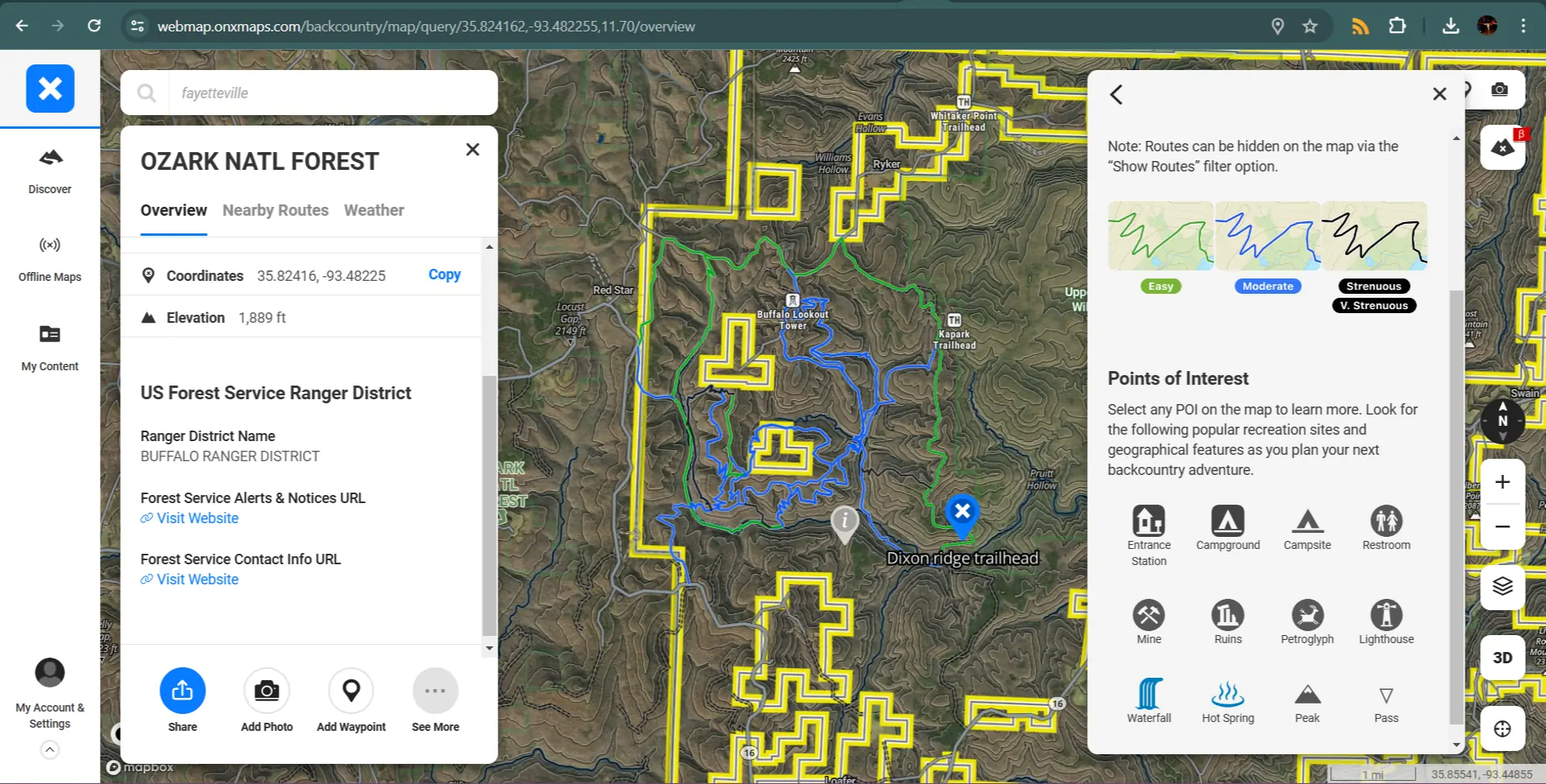Image resolution: width=1546 pixels, height=784 pixels.
Task: Open the Weather tab
Action: (x=374, y=210)
